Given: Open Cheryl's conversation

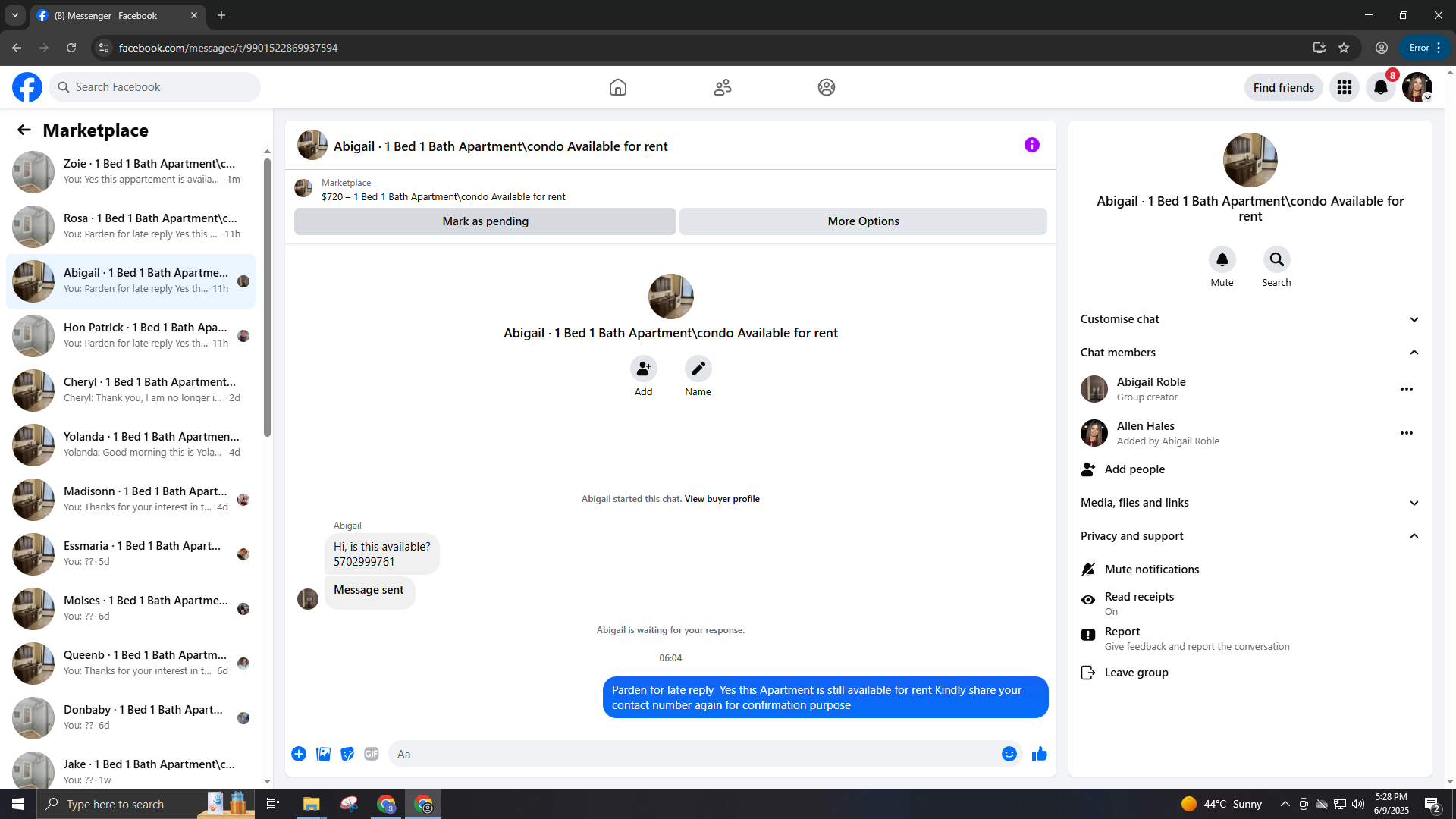Looking at the screenshot, I should [131, 391].
